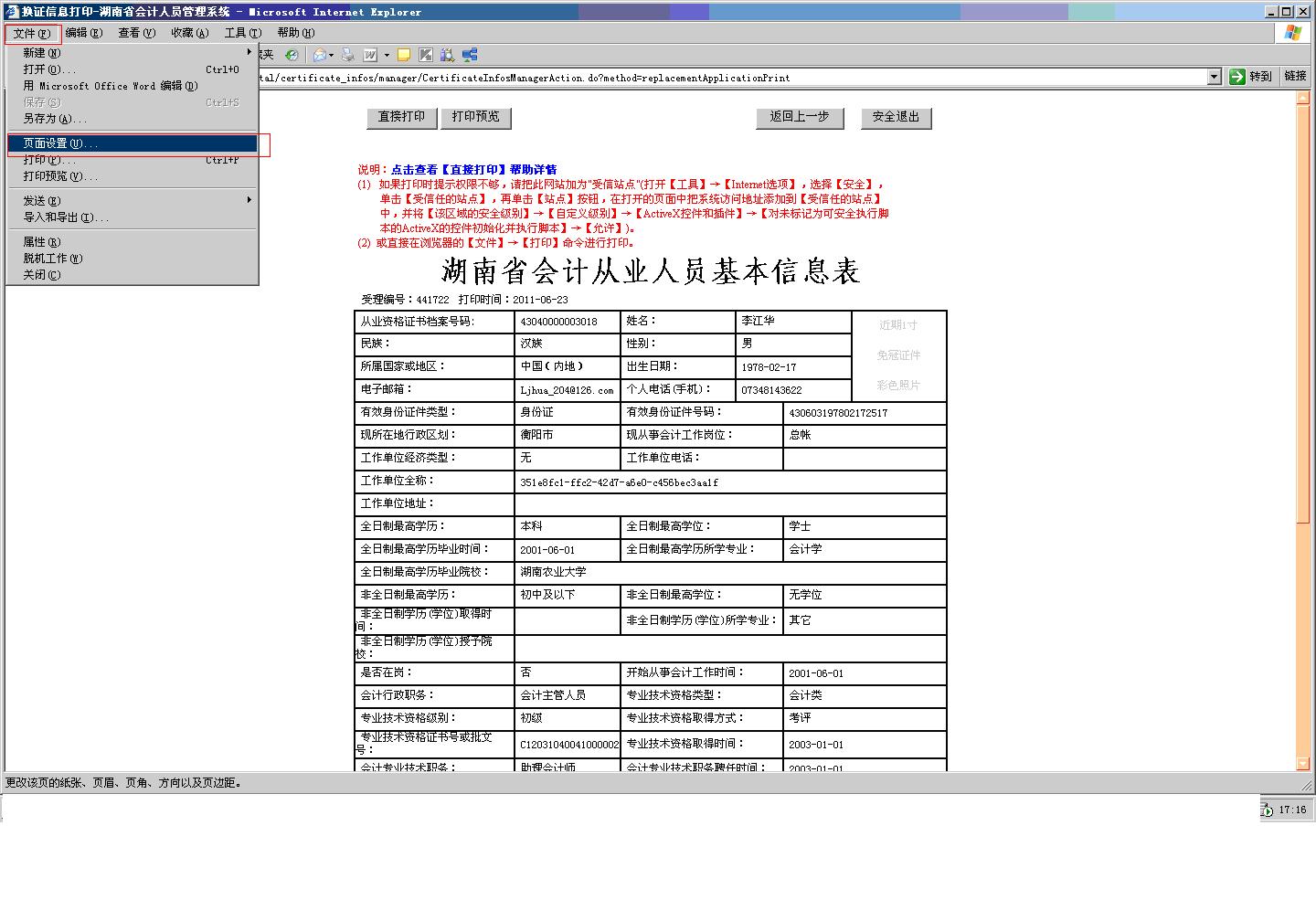Click the History icon in toolbar
This screenshot has width=1316, height=921.
pos(291,55)
